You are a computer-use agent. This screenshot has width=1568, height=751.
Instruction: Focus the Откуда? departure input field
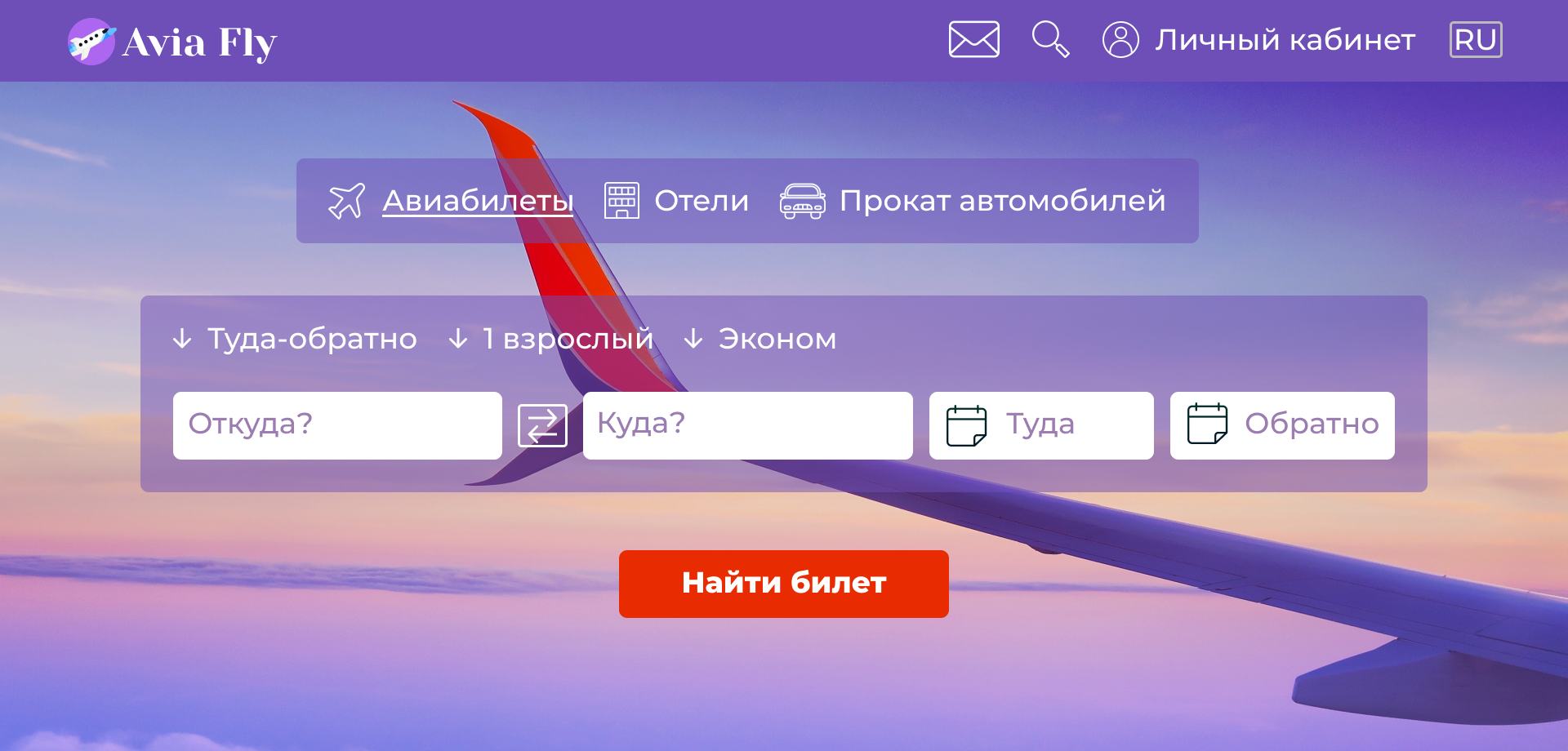(x=337, y=425)
